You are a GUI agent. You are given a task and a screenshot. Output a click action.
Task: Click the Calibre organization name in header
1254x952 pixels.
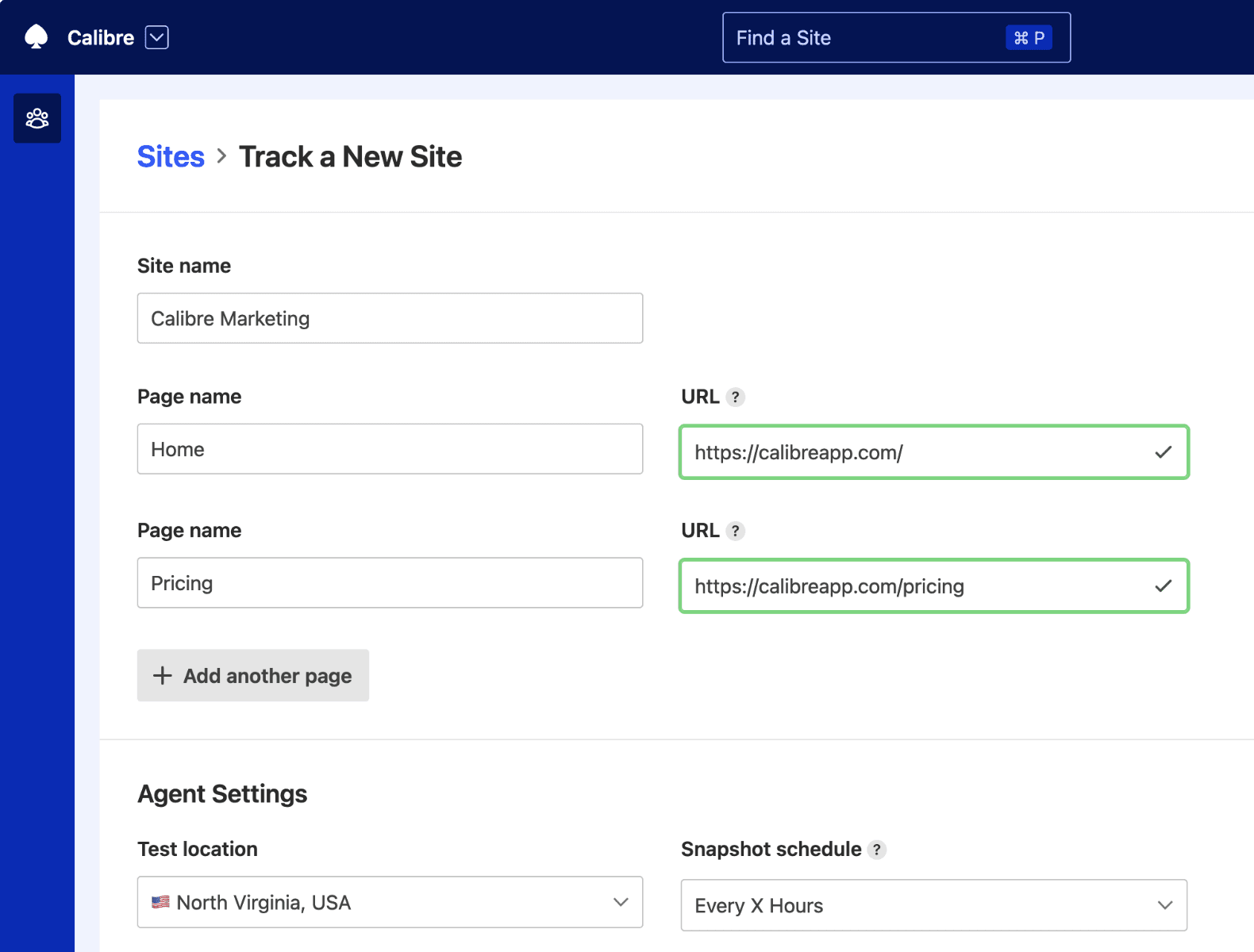click(x=101, y=37)
